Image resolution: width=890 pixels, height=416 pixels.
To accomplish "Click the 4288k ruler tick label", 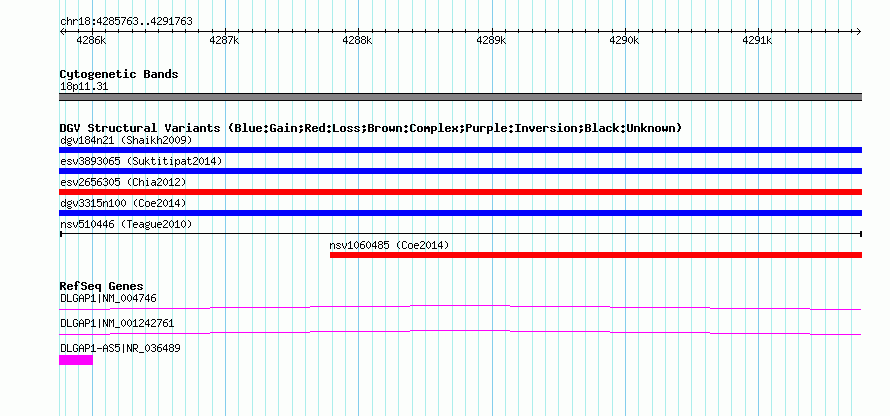I will coord(358,40).
